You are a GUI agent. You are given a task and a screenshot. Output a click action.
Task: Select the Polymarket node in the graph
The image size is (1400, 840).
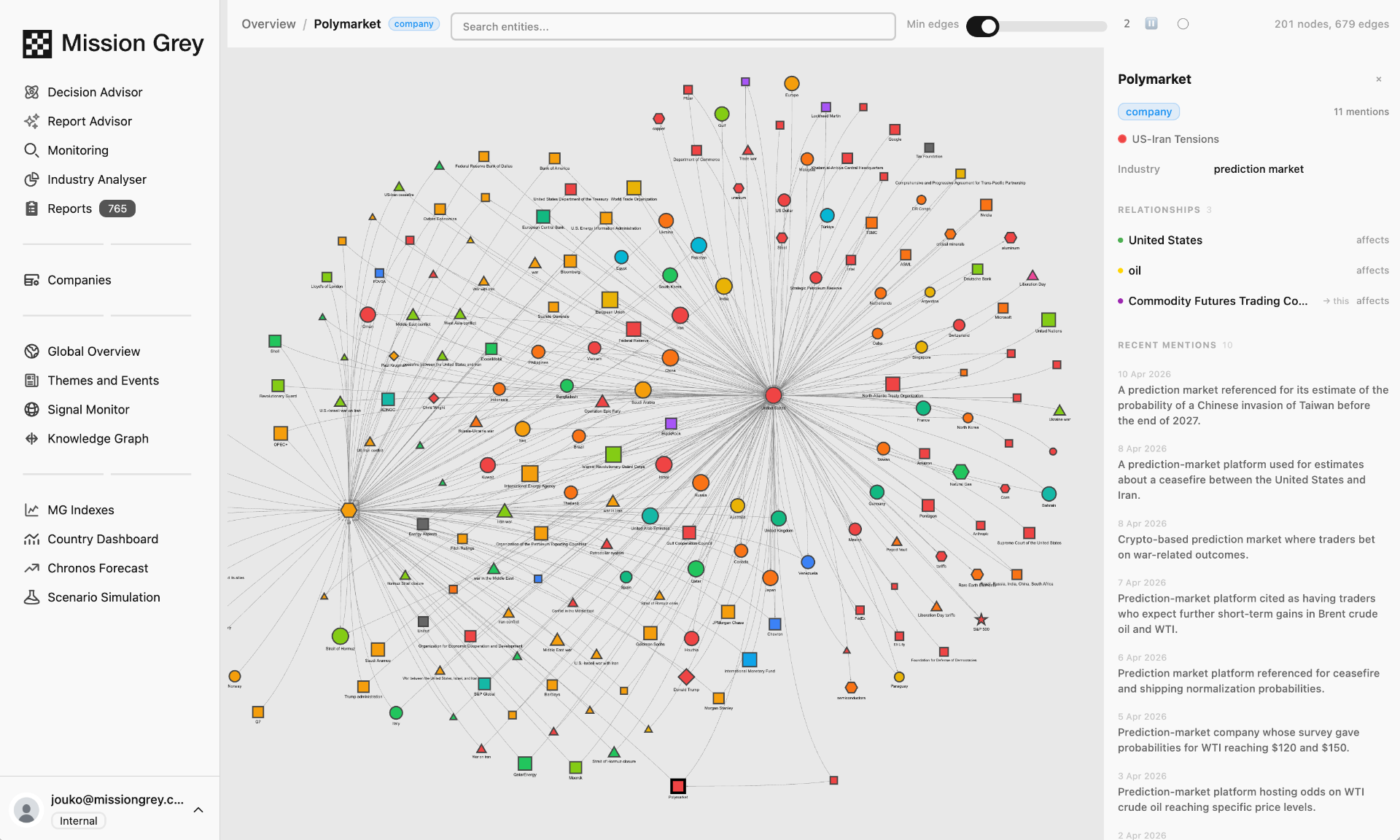coord(678,786)
